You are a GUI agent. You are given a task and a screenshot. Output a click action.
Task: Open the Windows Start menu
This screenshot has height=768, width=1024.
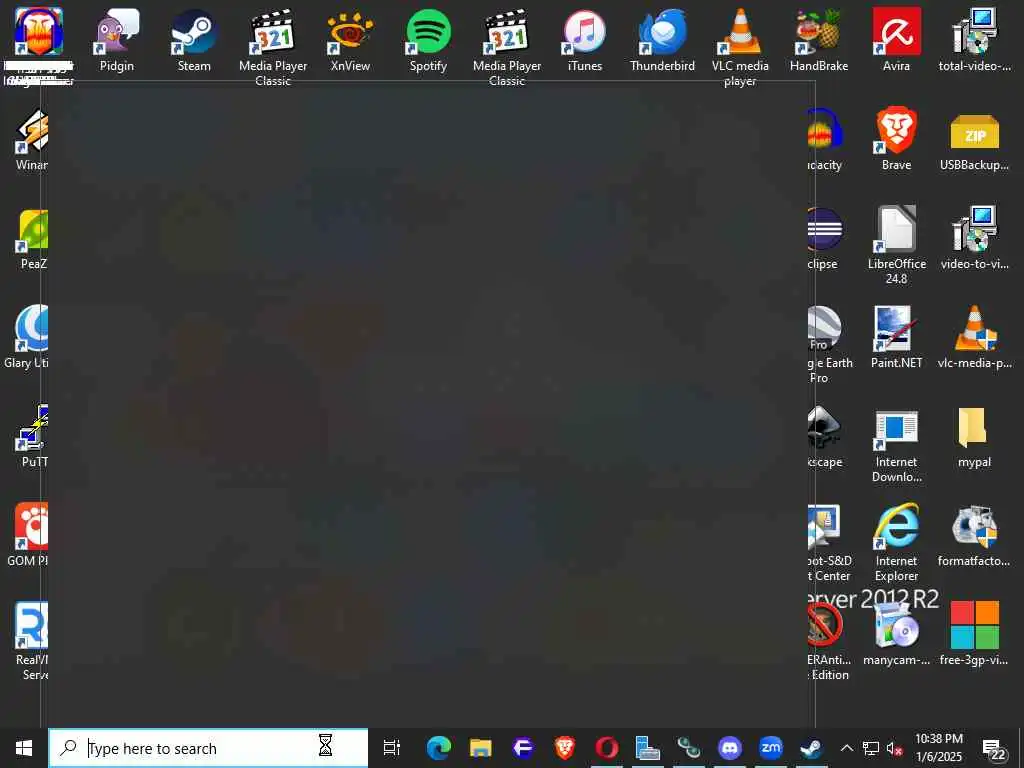[x=24, y=748]
